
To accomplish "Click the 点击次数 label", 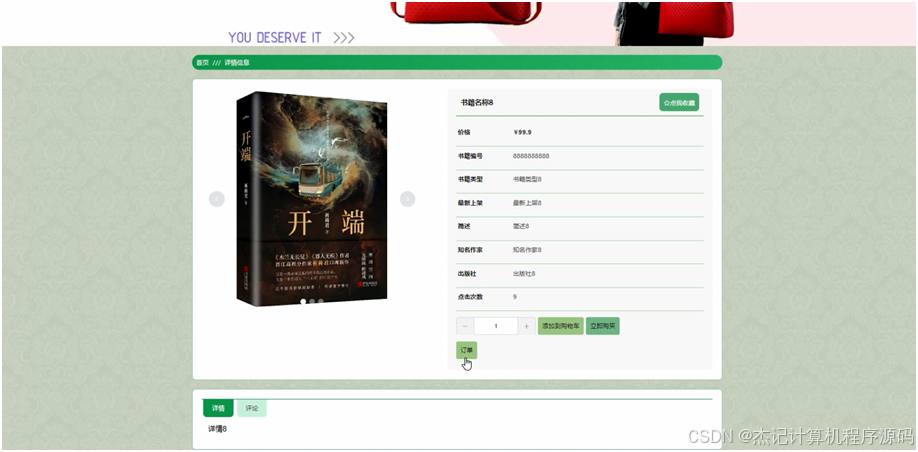I will coord(470,297).
